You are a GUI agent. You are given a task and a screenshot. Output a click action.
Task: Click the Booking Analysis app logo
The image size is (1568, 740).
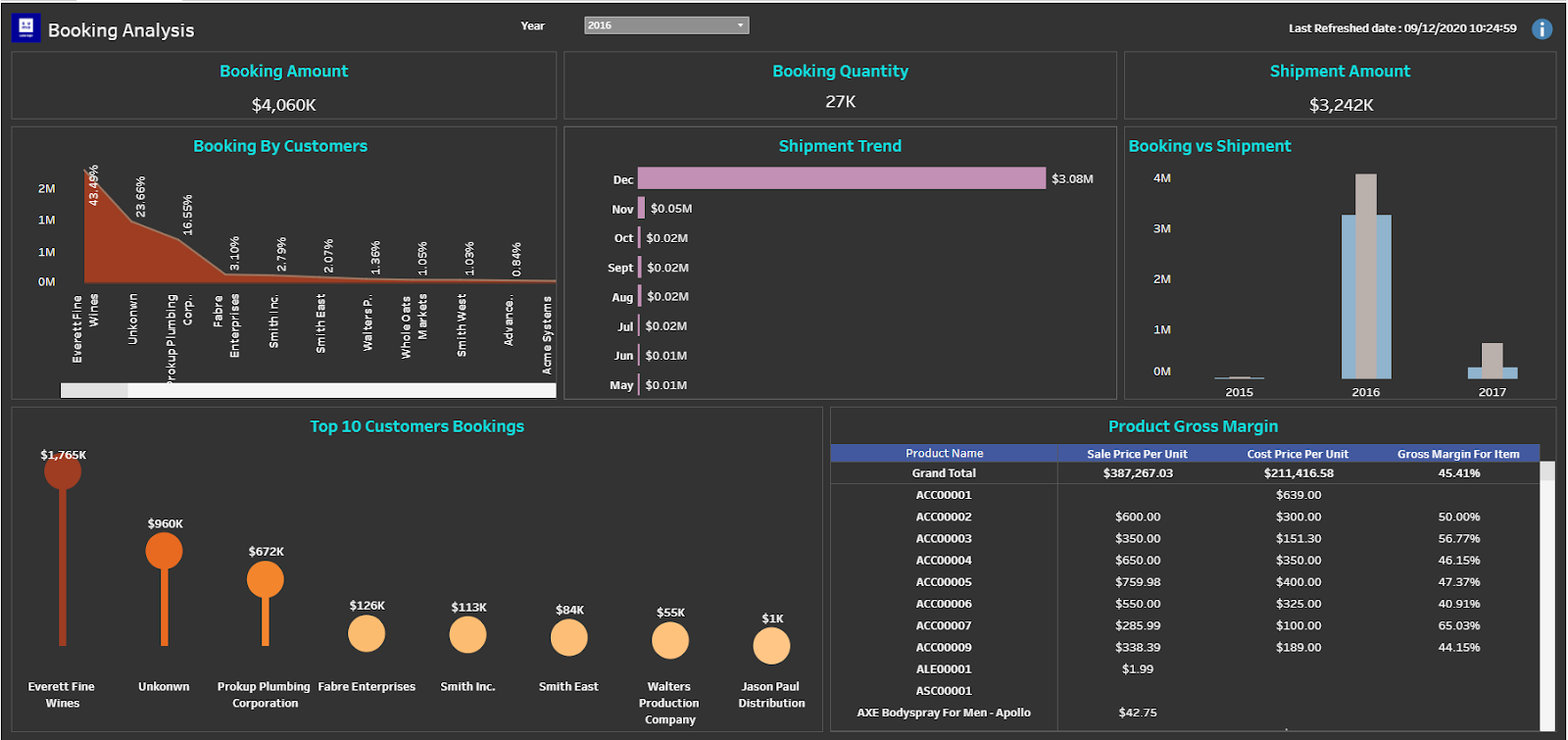coord(25,28)
